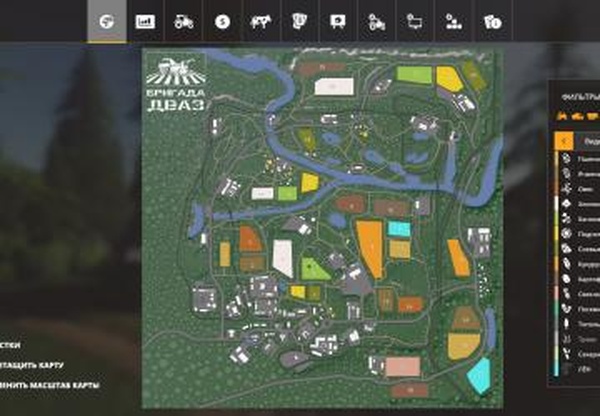Select cyan field beside the large orange field
Screen dimensions: 600x416
[x=399, y=228]
